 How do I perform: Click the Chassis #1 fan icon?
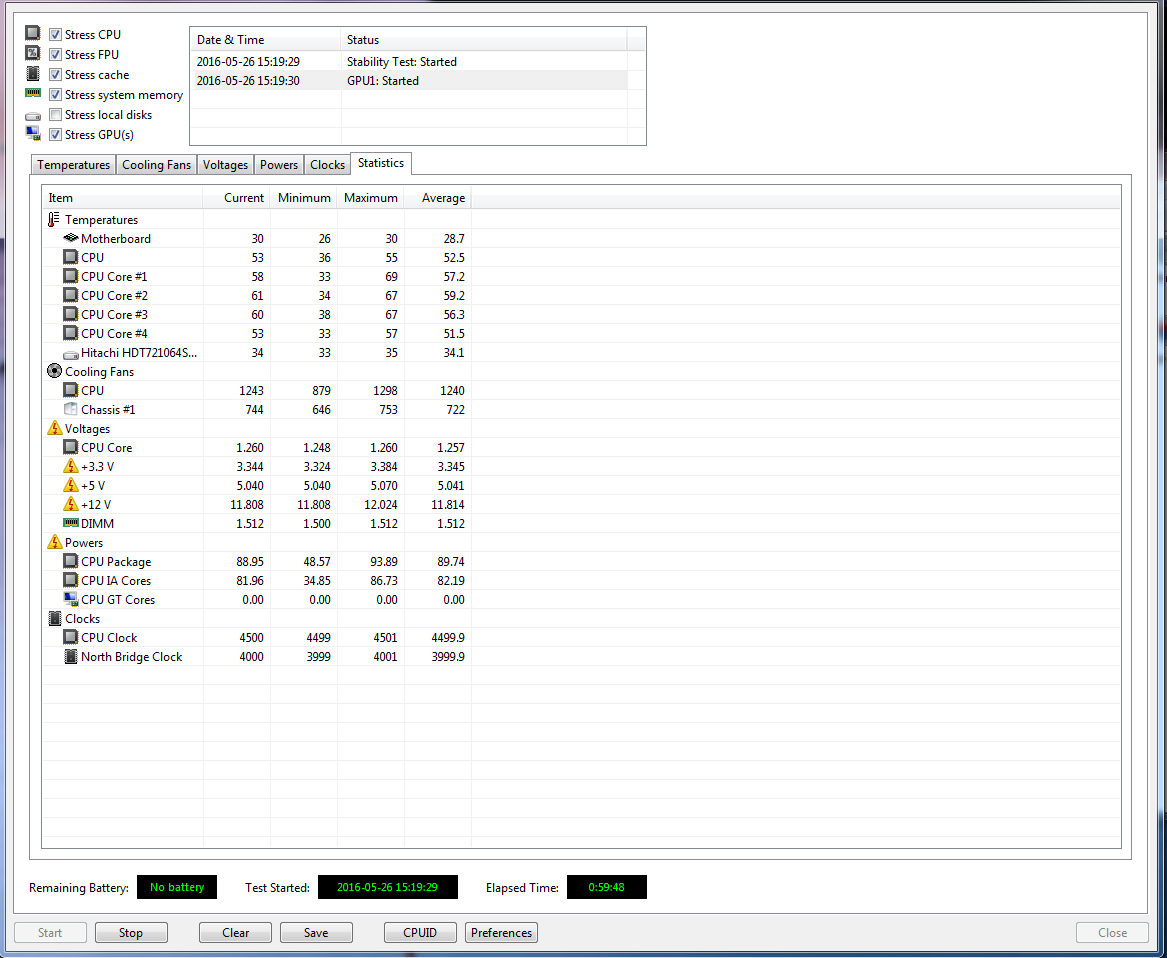[x=71, y=409]
